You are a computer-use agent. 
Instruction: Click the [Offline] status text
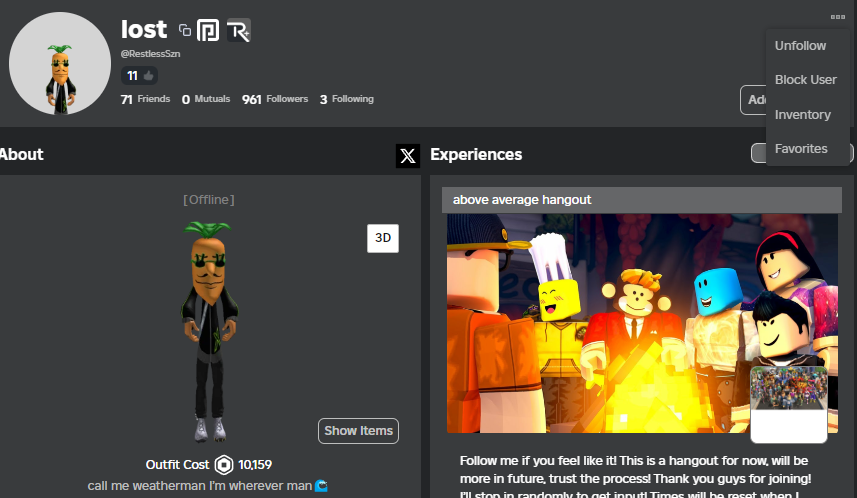(209, 200)
